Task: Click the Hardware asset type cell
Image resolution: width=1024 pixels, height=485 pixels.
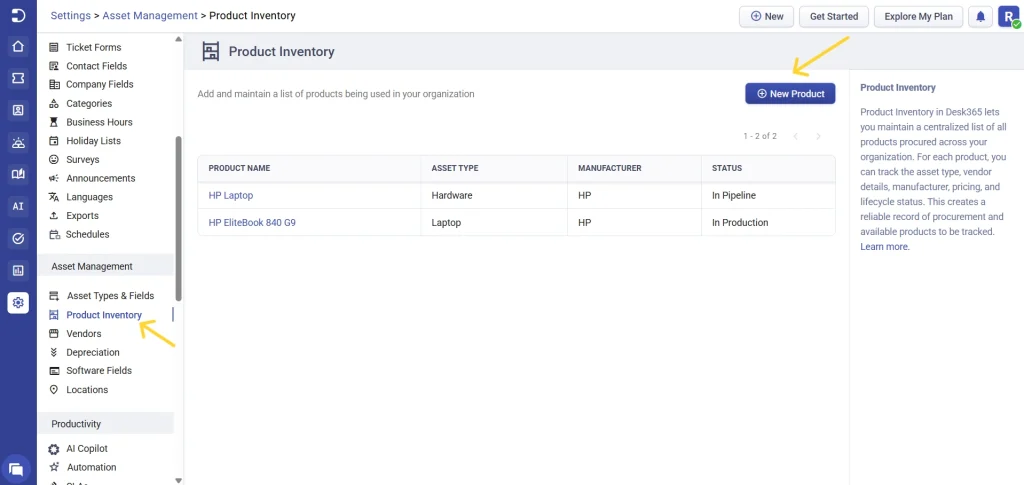Action: [x=452, y=195]
